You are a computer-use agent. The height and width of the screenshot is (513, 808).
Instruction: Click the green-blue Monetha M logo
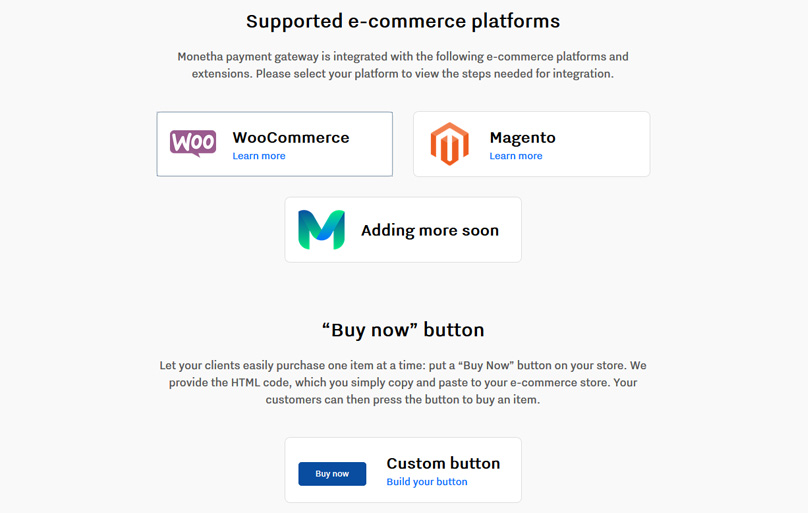coord(322,230)
